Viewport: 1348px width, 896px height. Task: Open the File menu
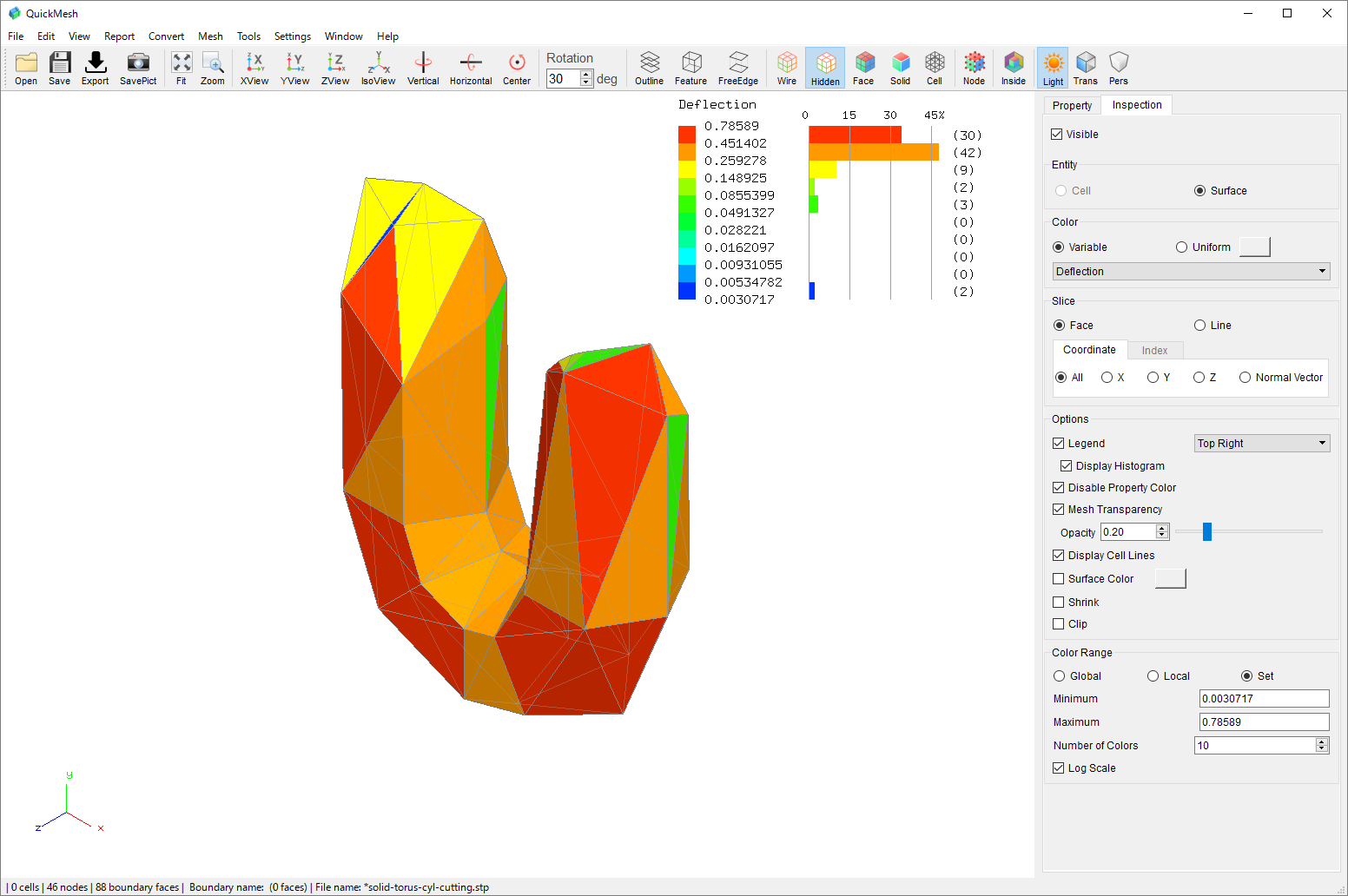pos(16,36)
